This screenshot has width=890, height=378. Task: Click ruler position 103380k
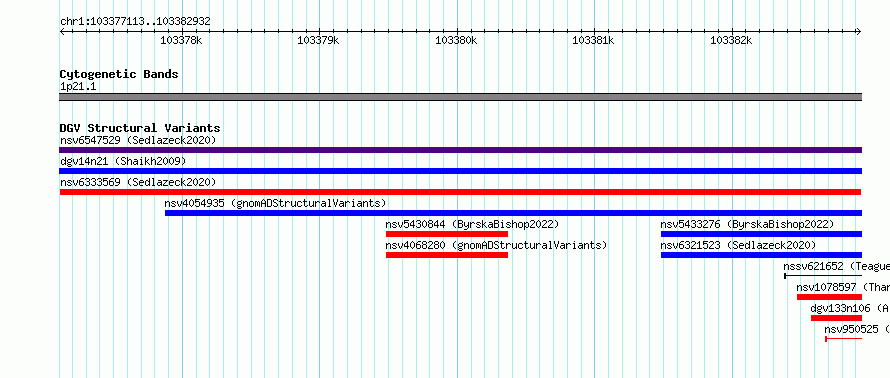(456, 40)
